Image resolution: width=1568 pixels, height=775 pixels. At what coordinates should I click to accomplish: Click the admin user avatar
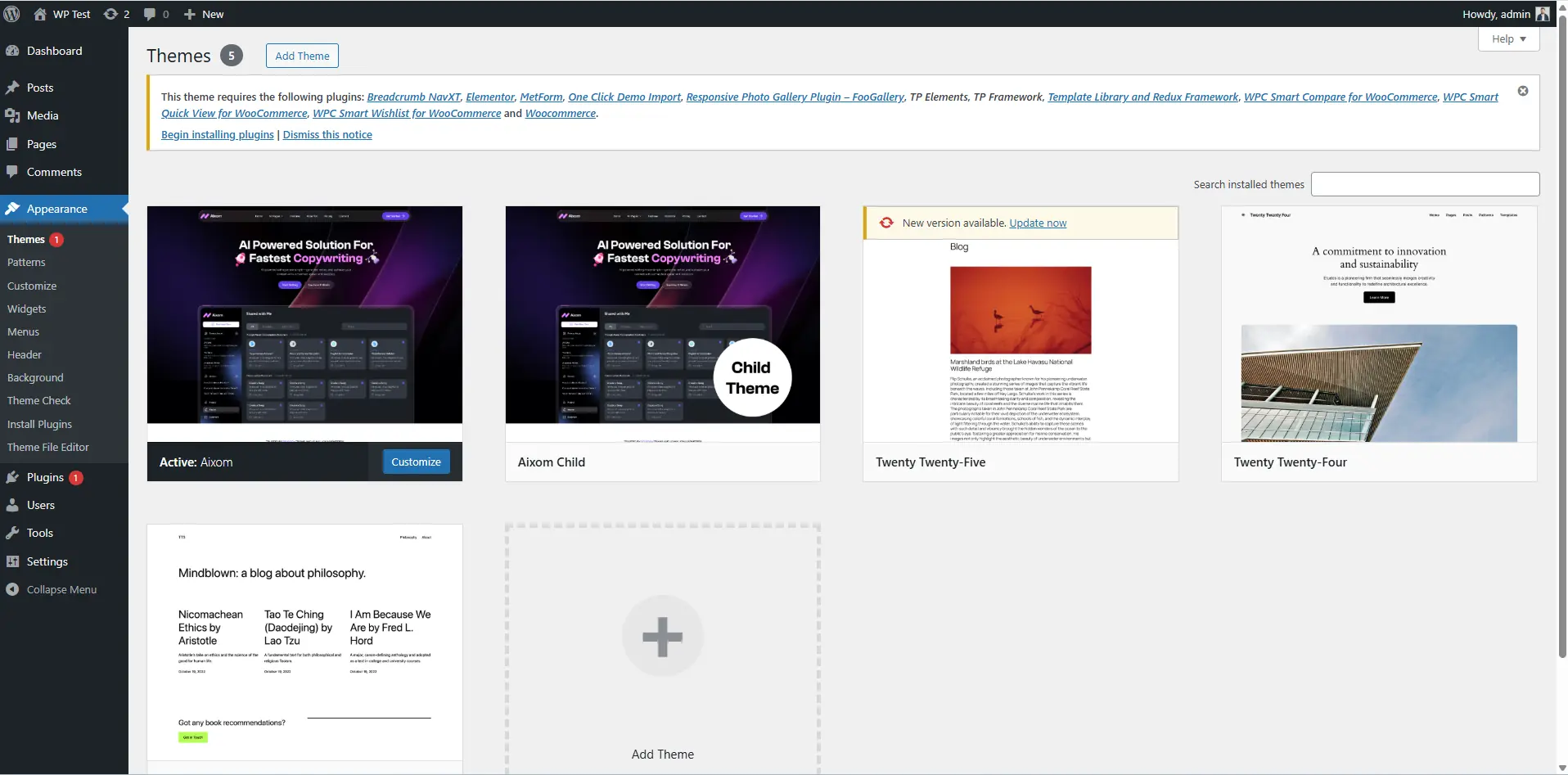(x=1542, y=14)
